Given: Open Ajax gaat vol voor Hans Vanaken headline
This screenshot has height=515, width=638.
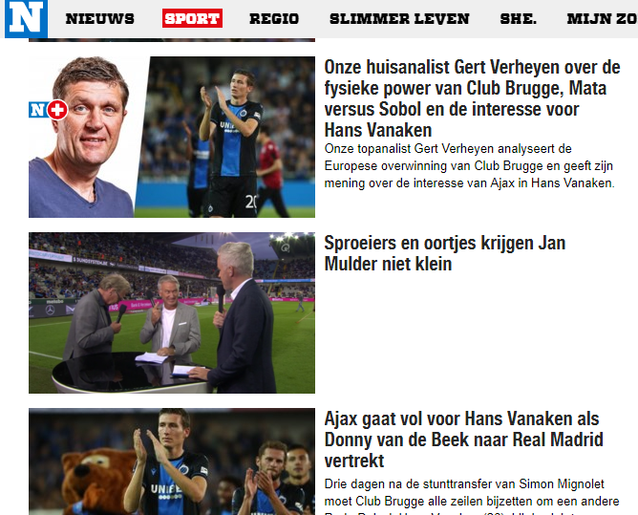Looking at the screenshot, I should pyautogui.click(x=463, y=440).
